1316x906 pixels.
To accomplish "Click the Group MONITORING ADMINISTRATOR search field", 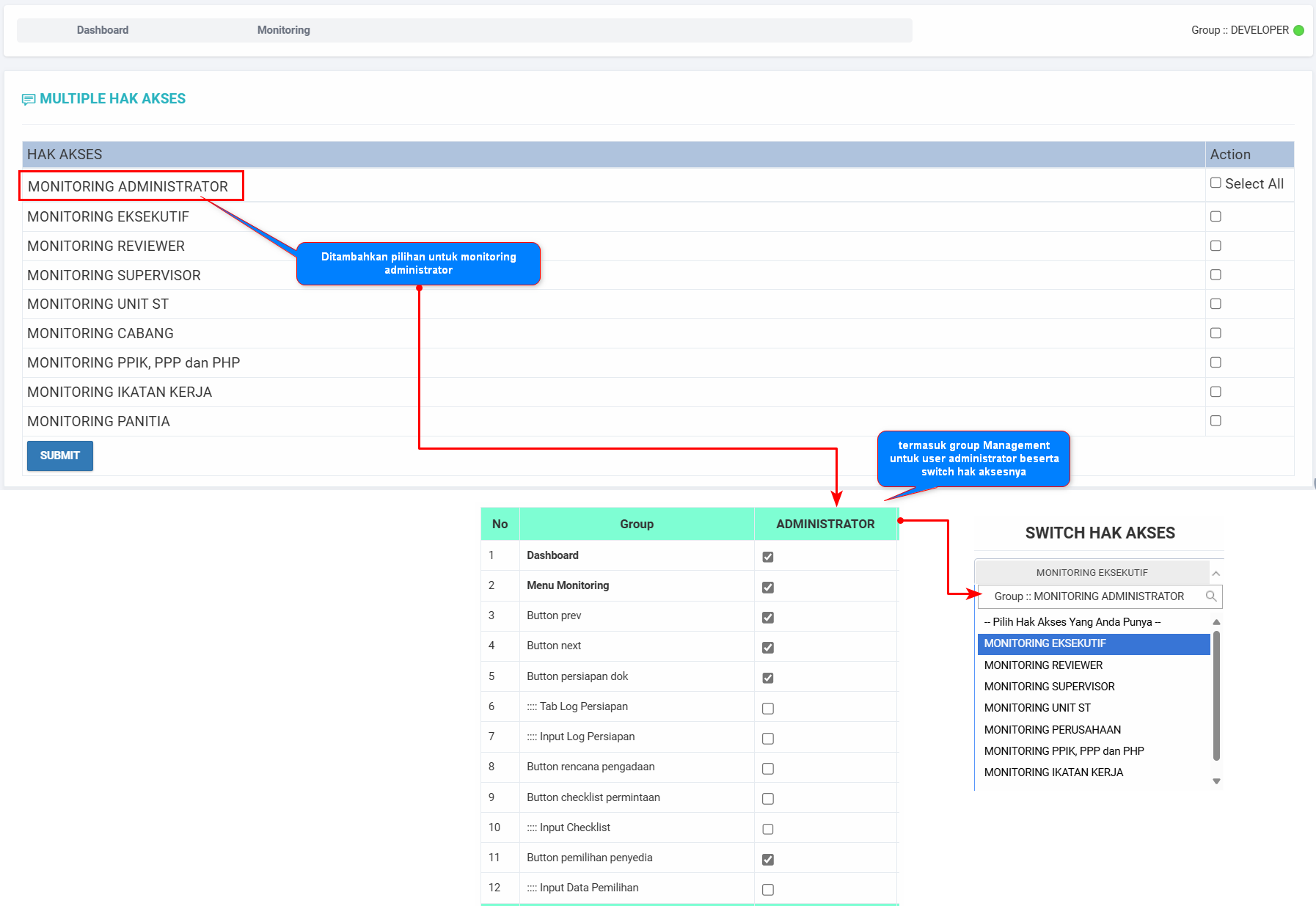I will pyautogui.click(x=1089, y=596).
